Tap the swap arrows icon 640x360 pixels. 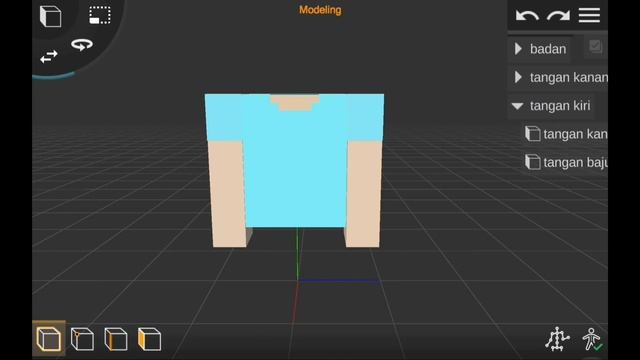[49, 56]
